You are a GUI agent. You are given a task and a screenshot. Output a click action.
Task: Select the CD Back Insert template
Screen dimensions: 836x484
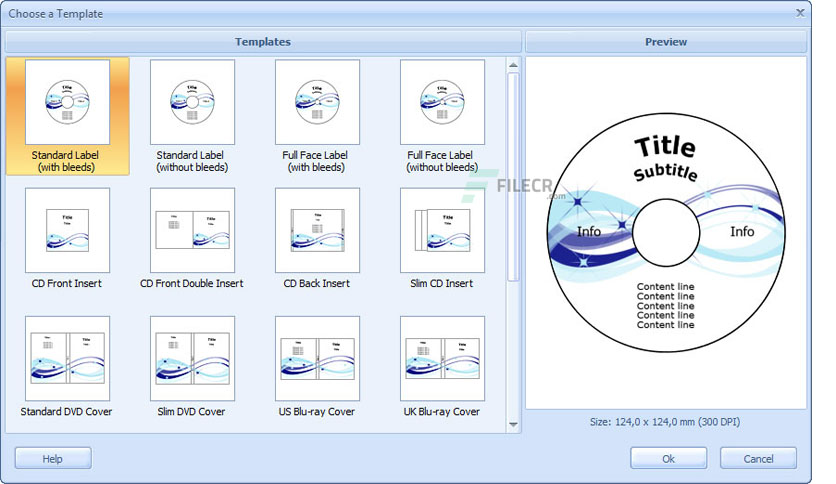pyautogui.click(x=317, y=239)
